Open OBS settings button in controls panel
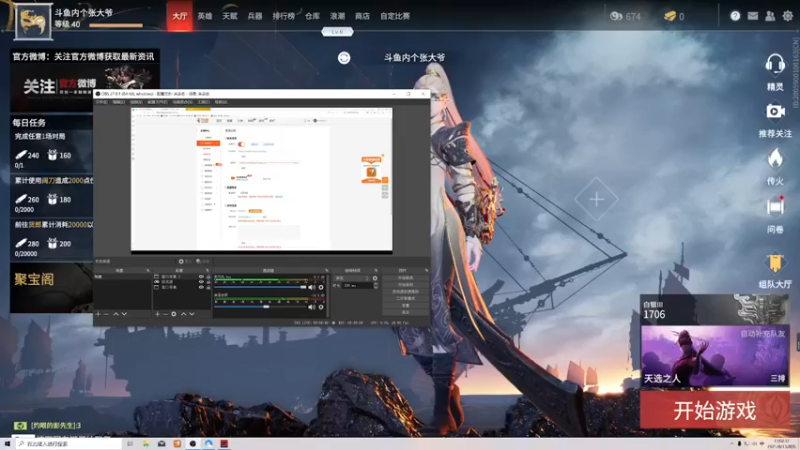The width and height of the screenshot is (800, 450). pyautogui.click(x=405, y=306)
